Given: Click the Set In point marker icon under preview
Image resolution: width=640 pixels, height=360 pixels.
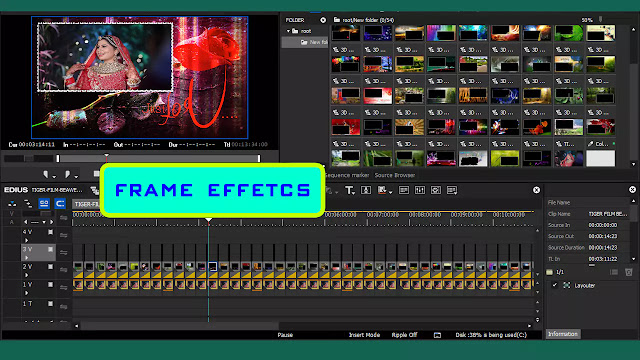Looking at the screenshot, I should click(x=46, y=174).
